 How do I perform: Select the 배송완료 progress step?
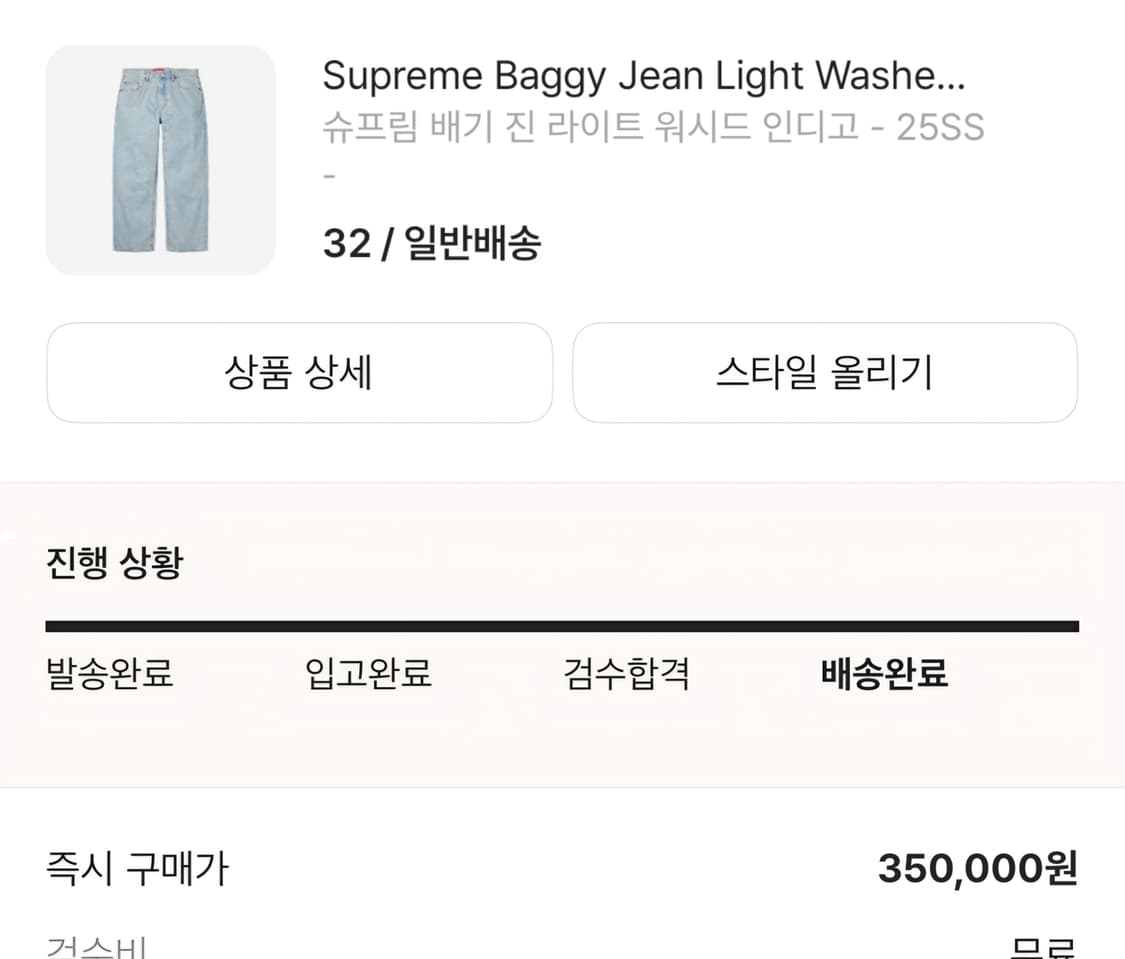pyautogui.click(x=886, y=675)
